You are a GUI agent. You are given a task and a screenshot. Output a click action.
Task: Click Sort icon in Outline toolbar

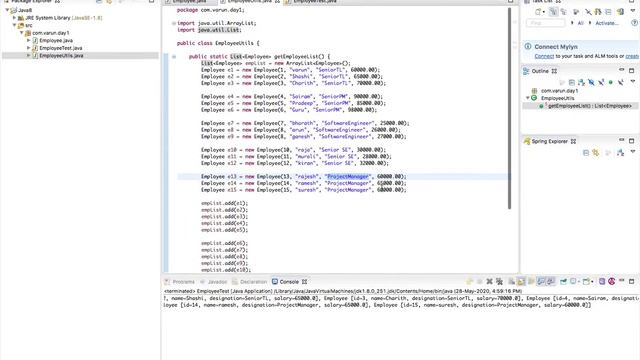(x=581, y=82)
